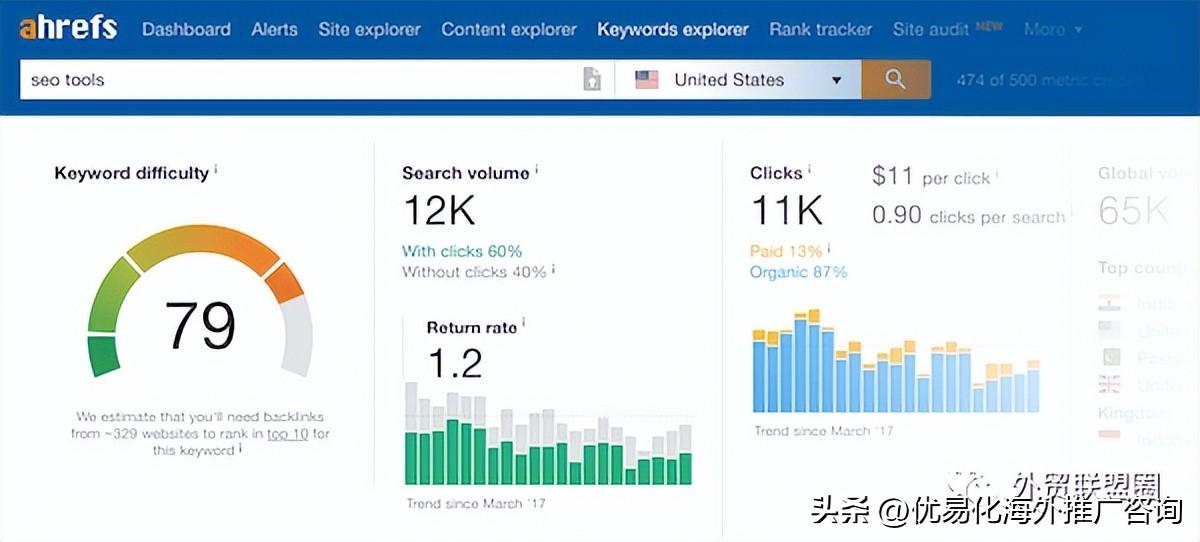Go to Rank tracker

820,29
